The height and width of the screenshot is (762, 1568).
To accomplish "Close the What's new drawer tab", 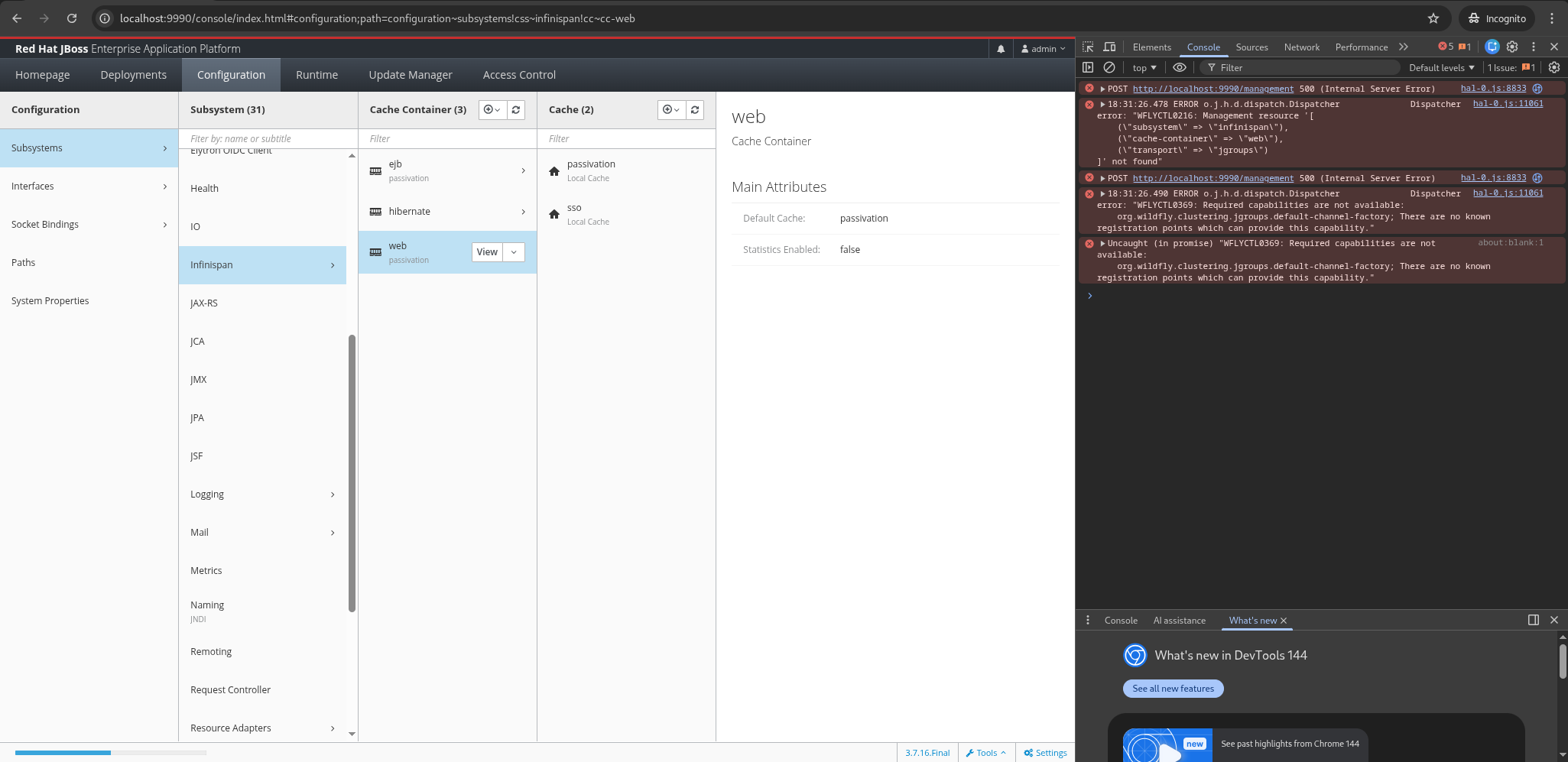I will tap(1284, 621).
